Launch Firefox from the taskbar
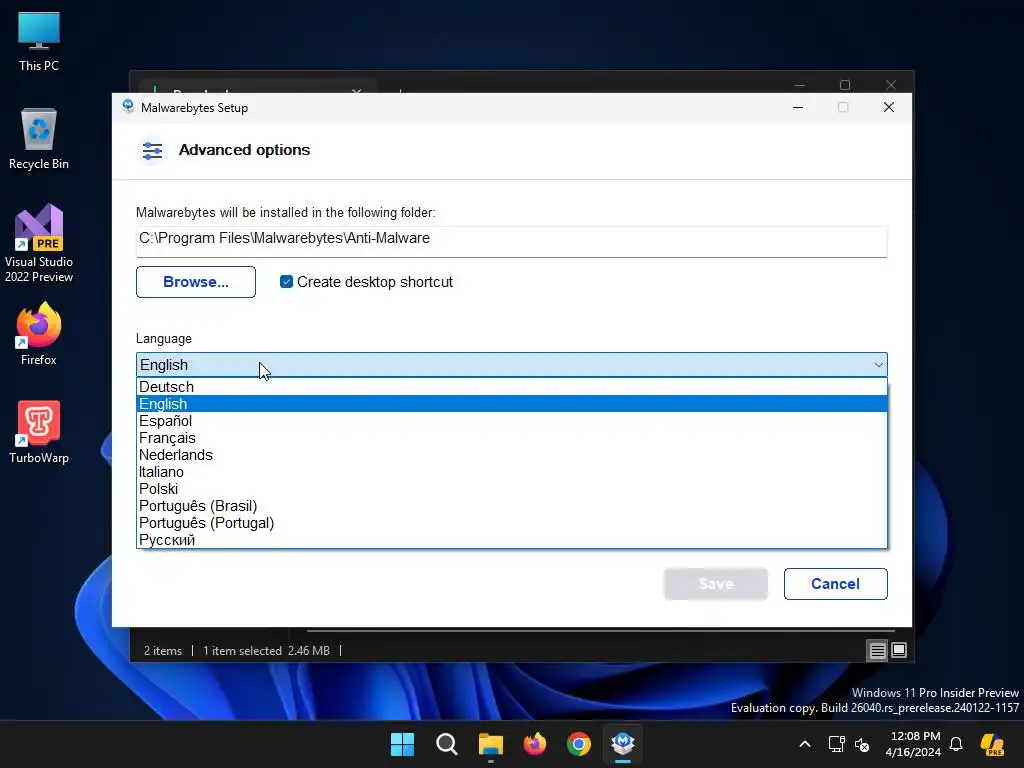Screen dimensions: 1024x768 [x=535, y=744]
